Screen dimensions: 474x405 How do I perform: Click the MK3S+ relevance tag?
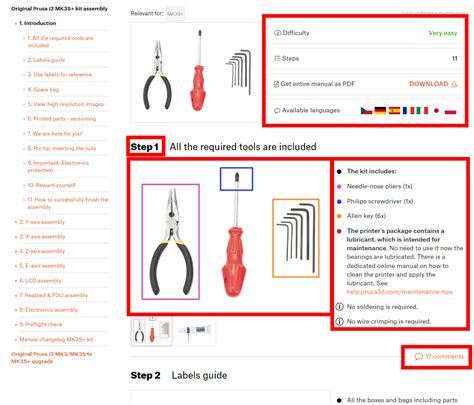tap(175, 14)
